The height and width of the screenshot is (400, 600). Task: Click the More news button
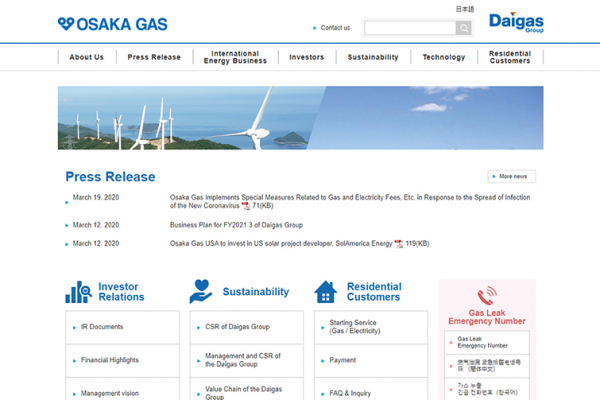pyautogui.click(x=512, y=176)
